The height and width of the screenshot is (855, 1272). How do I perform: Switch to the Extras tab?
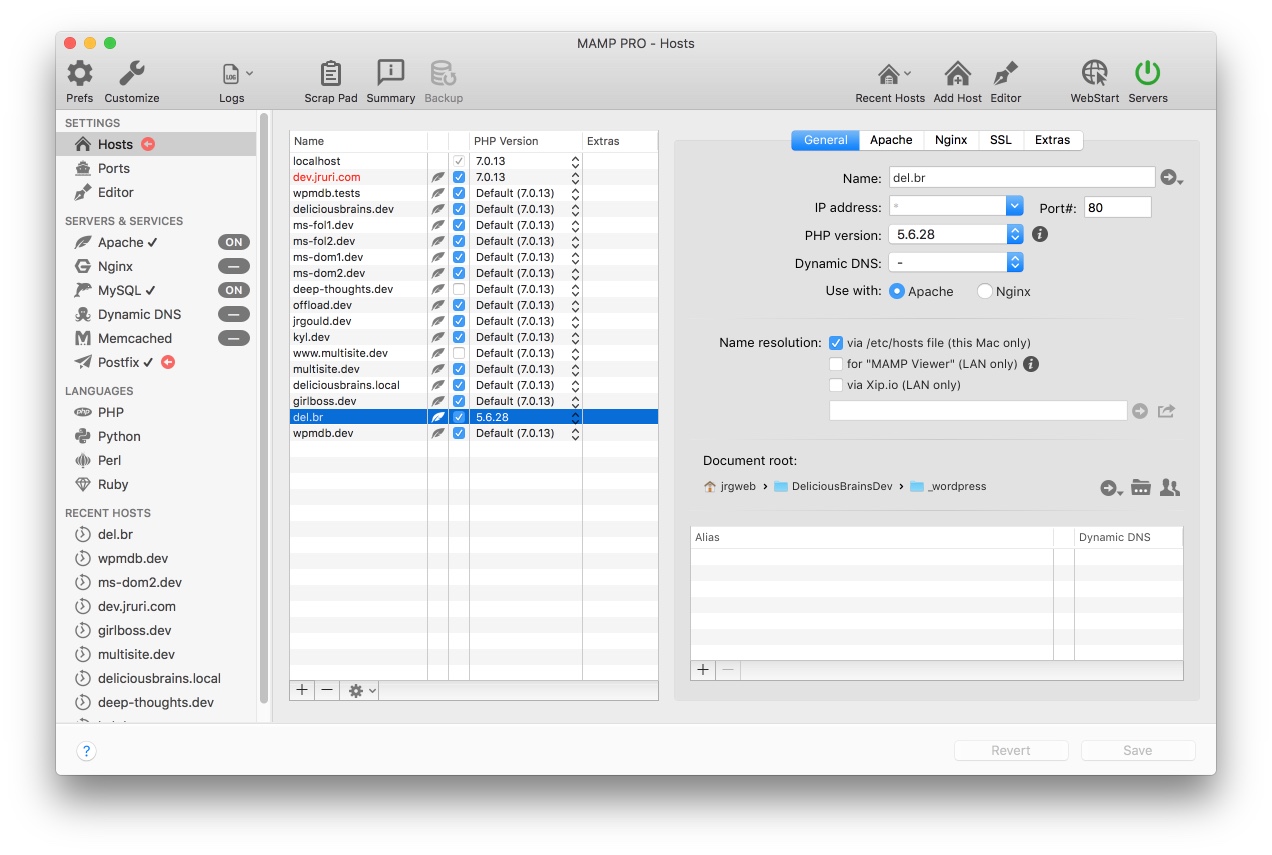[1052, 140]
